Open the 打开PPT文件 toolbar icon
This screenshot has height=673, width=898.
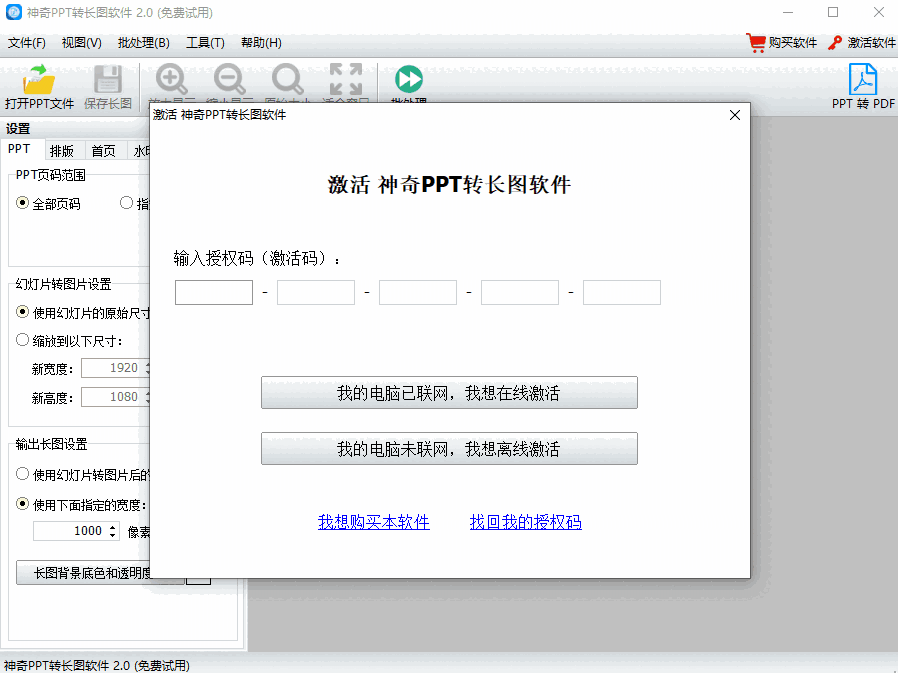(x=39, y=80)
